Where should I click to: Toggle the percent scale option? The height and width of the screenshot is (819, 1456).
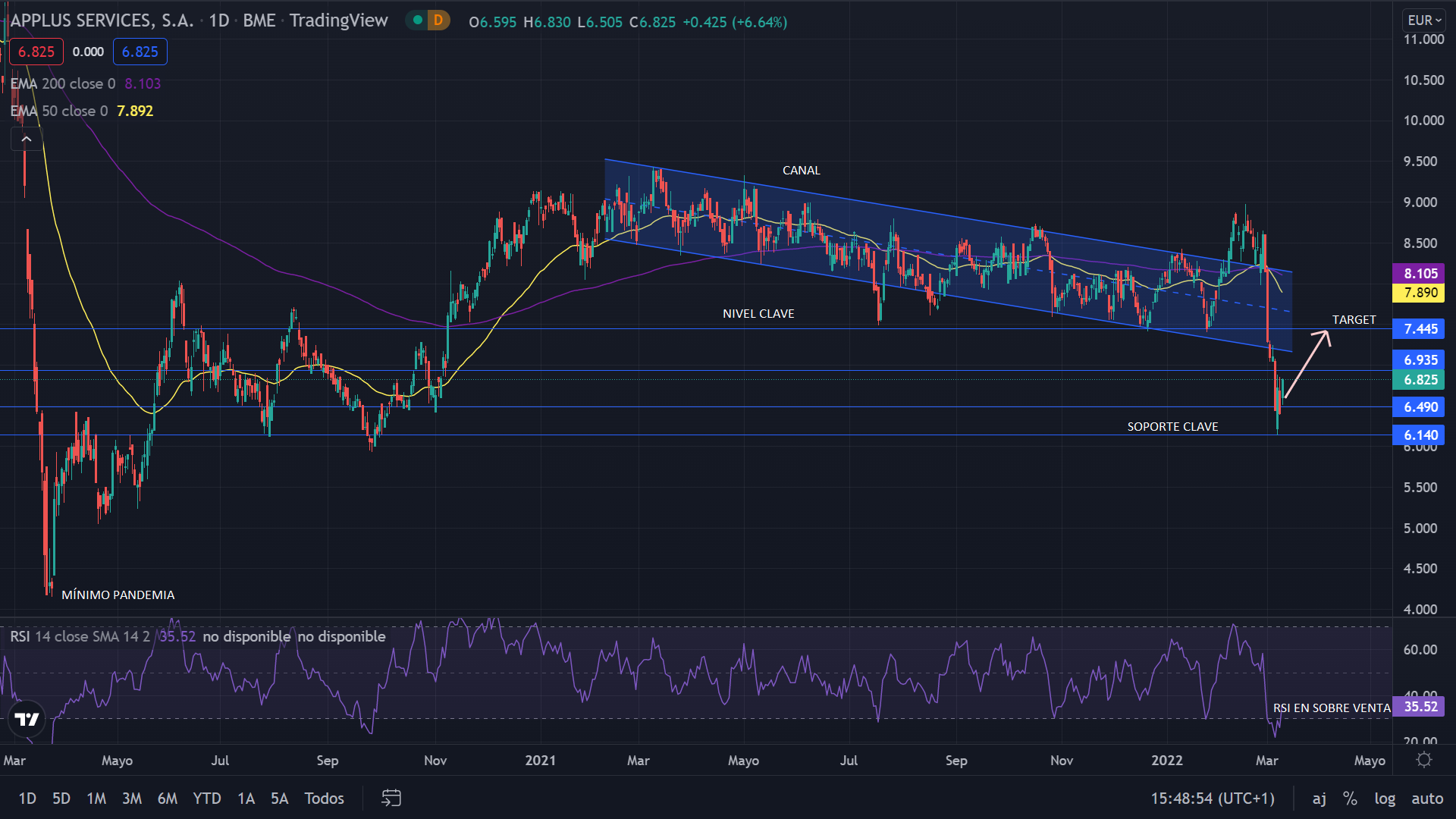coord(1350,798)
